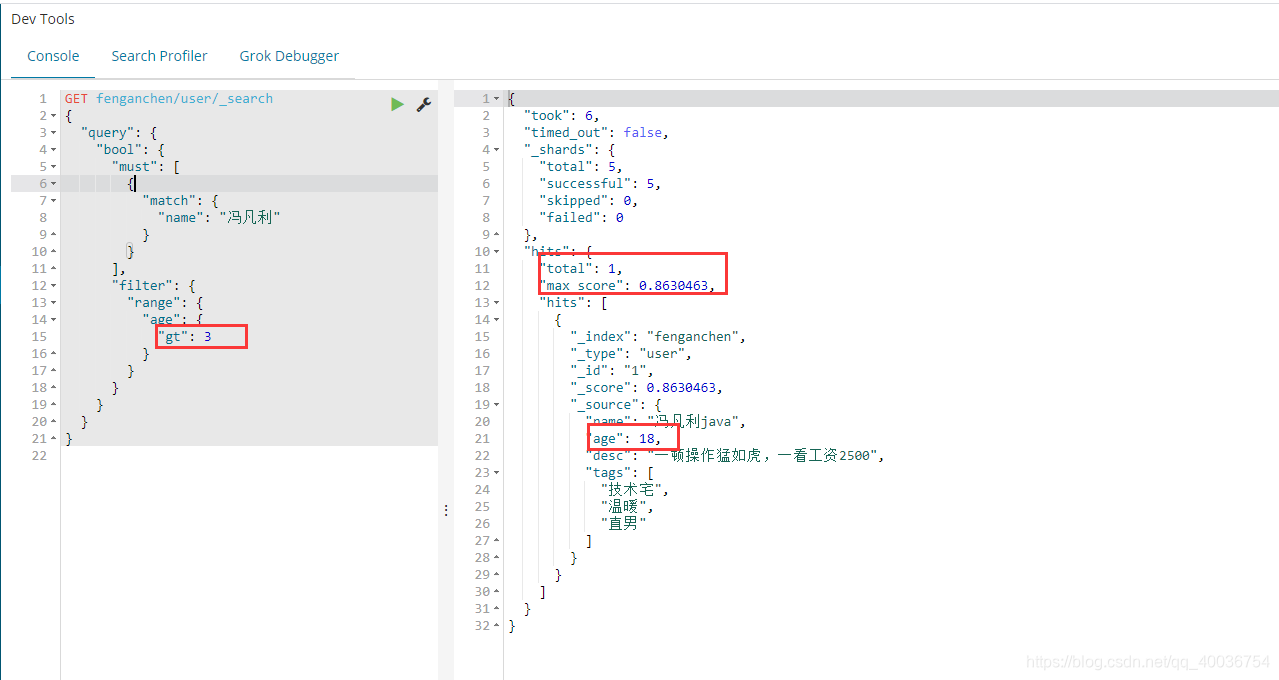Click the "gt": 3 range value

coord(185,337)
